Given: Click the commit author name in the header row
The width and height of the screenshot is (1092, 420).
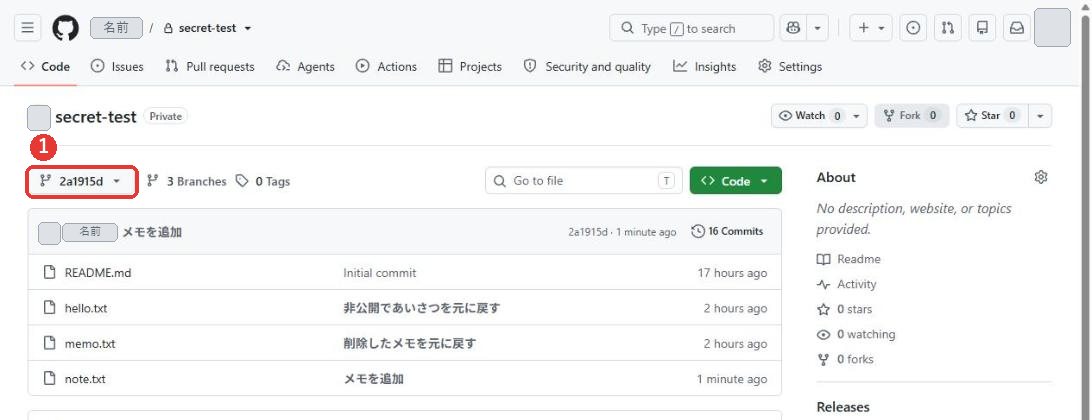Looking at the screenshot, I should coord(90,232).
